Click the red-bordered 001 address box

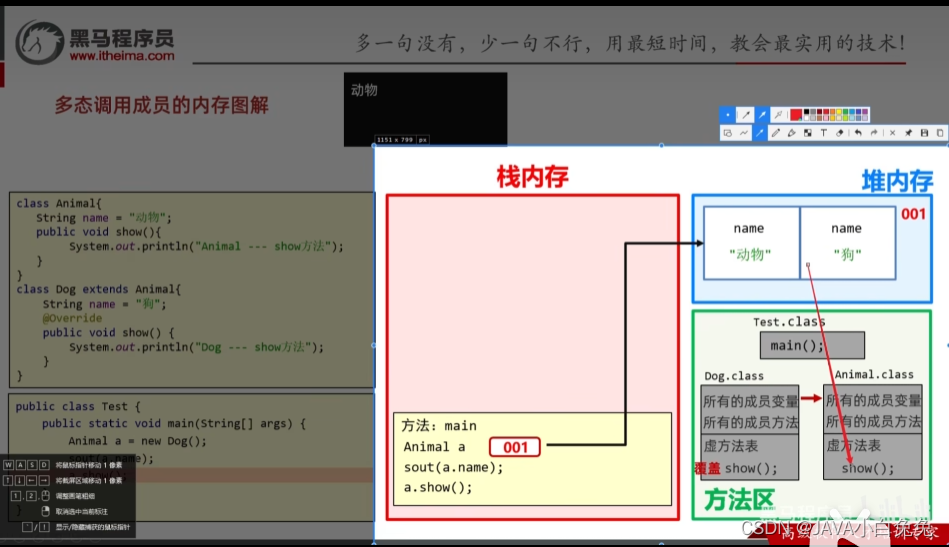(514, 447)
